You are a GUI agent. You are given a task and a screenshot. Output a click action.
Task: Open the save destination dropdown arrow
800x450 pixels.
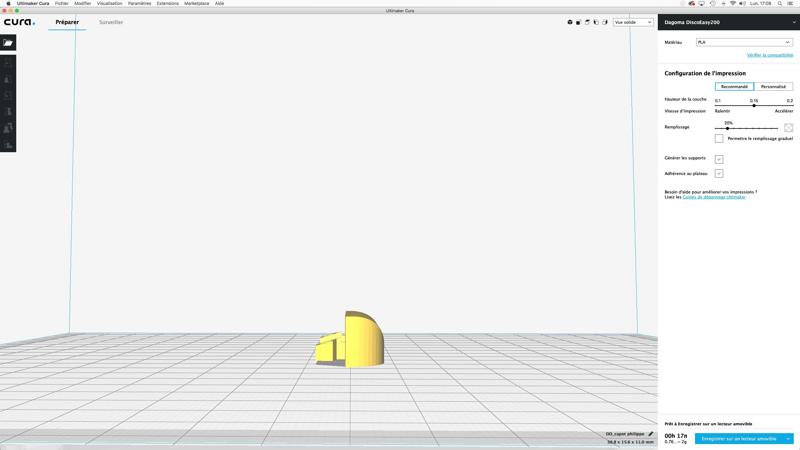(788, 439)
